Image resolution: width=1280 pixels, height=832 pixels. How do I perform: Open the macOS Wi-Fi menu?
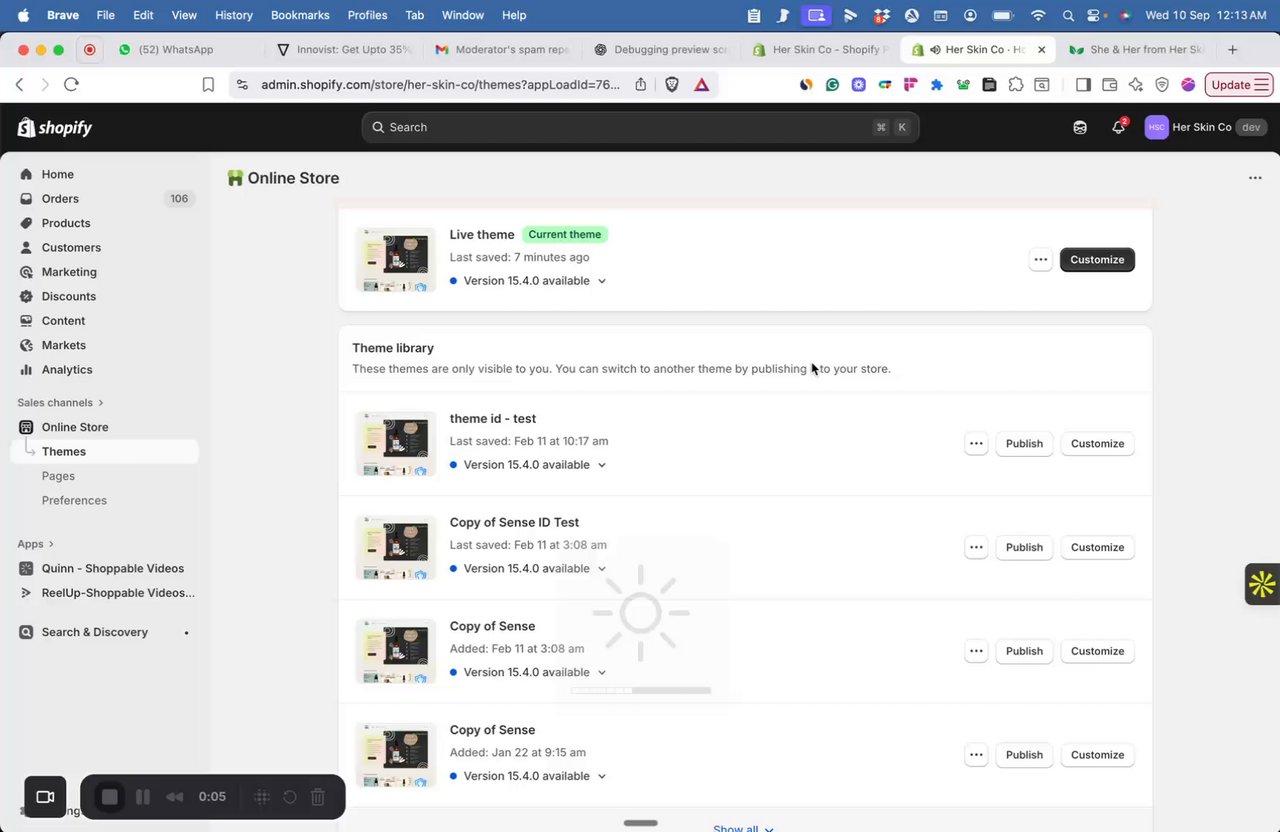1038,15
